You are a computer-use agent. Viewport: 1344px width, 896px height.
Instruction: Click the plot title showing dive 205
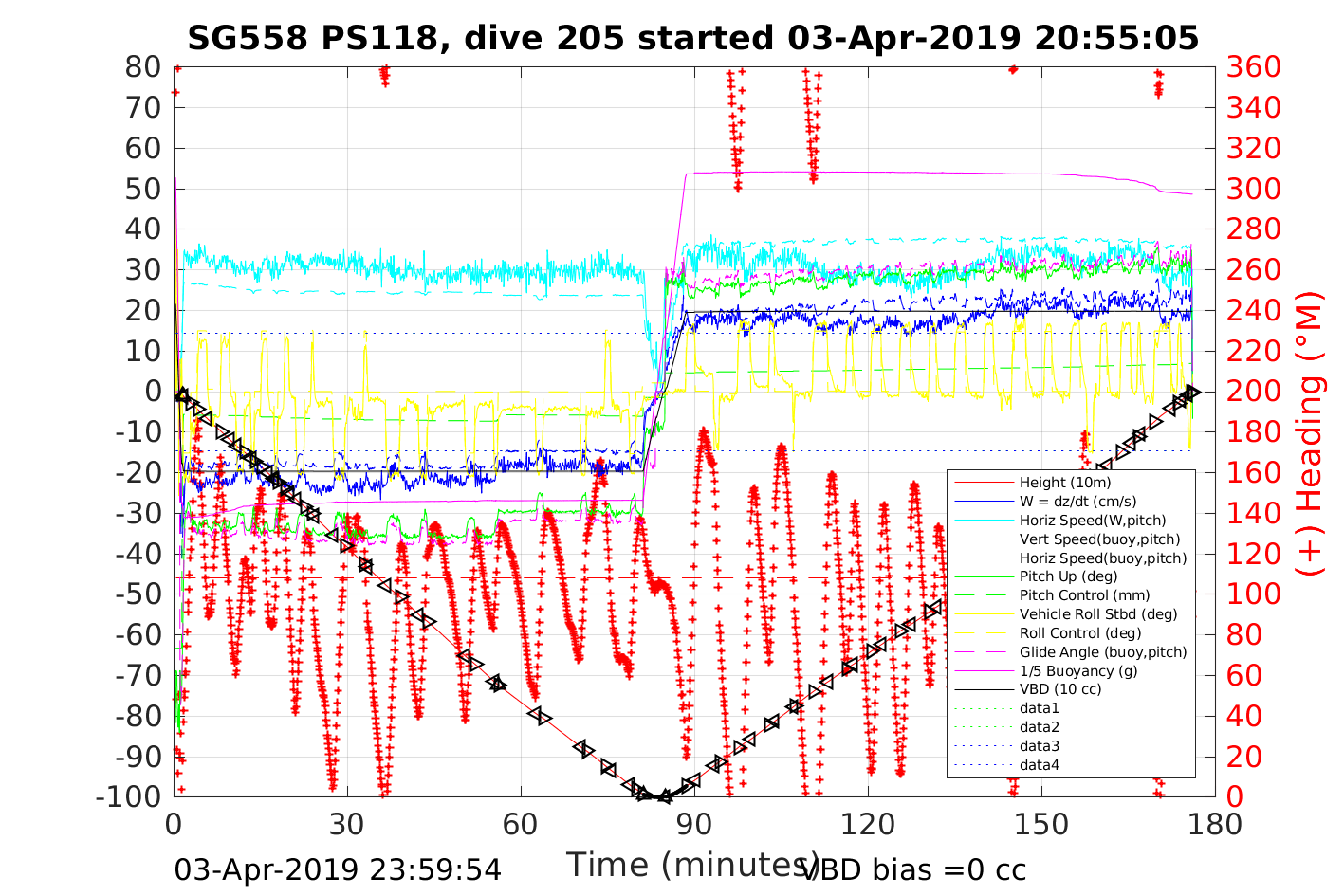click(x=692, y=38)
